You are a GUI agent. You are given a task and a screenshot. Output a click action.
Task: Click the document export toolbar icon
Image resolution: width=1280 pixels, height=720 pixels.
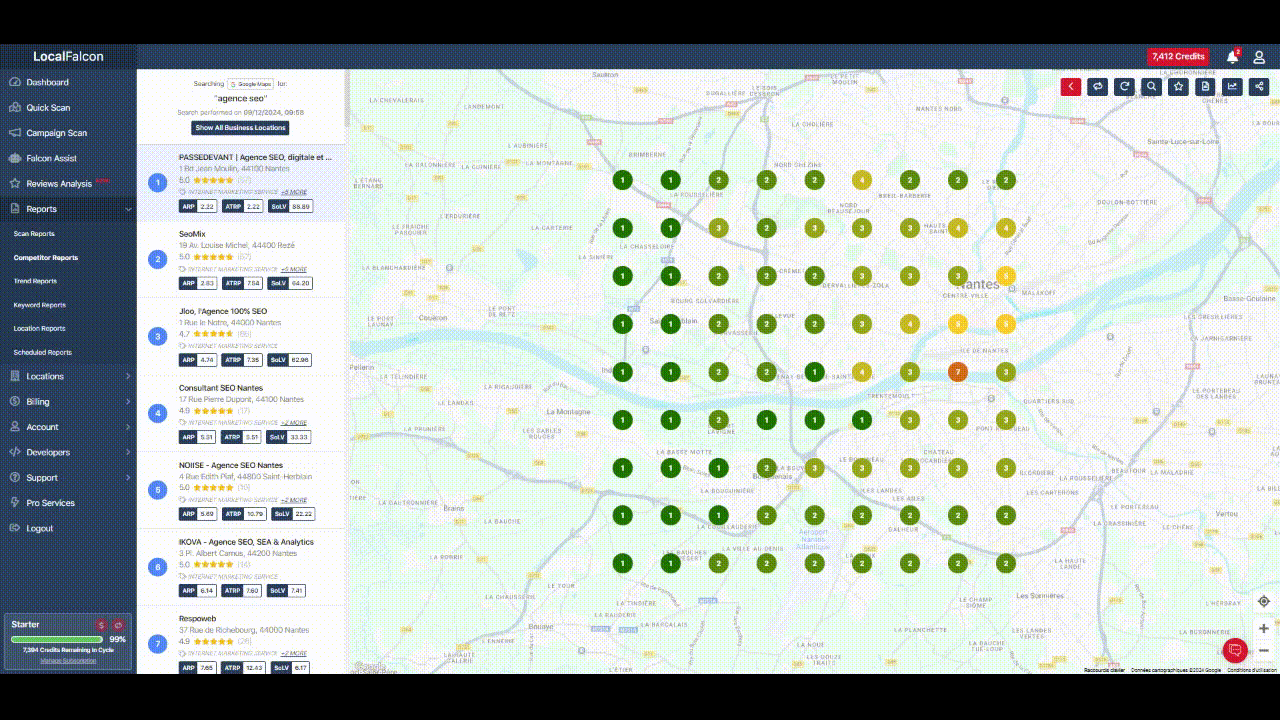pos(1206,87)
